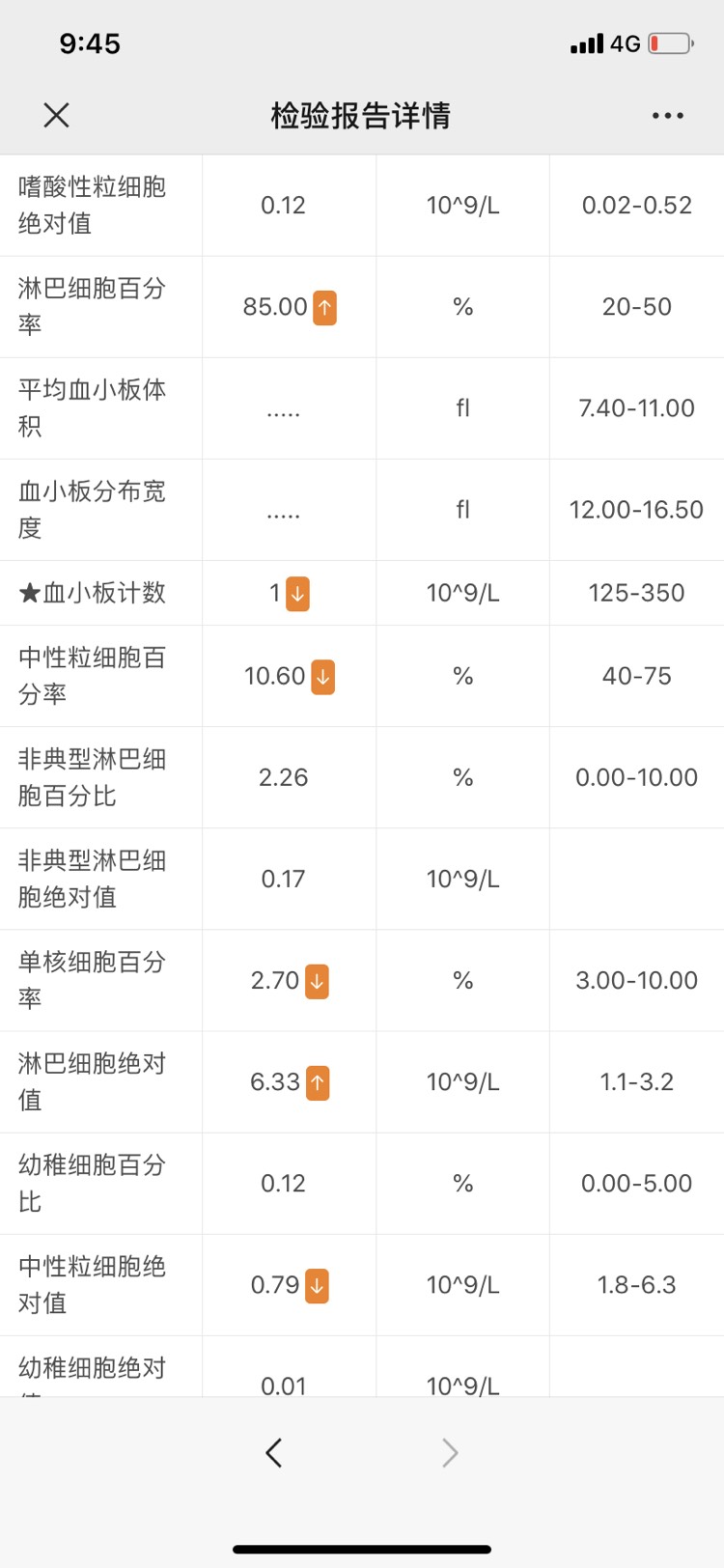Viewport: 724px width, 1568px height.
Task: Select the 平均血小板体积 row
Action: point(362,407)
